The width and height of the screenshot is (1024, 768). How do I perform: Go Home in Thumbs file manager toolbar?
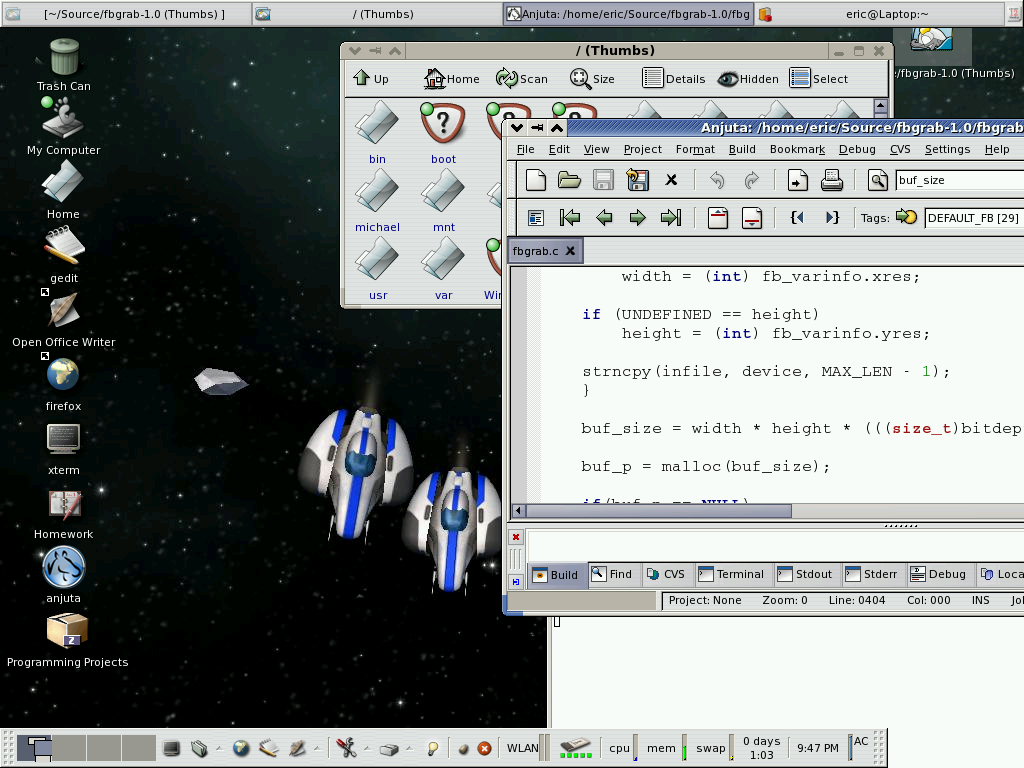pyautogui.click(x=451, y=78)
